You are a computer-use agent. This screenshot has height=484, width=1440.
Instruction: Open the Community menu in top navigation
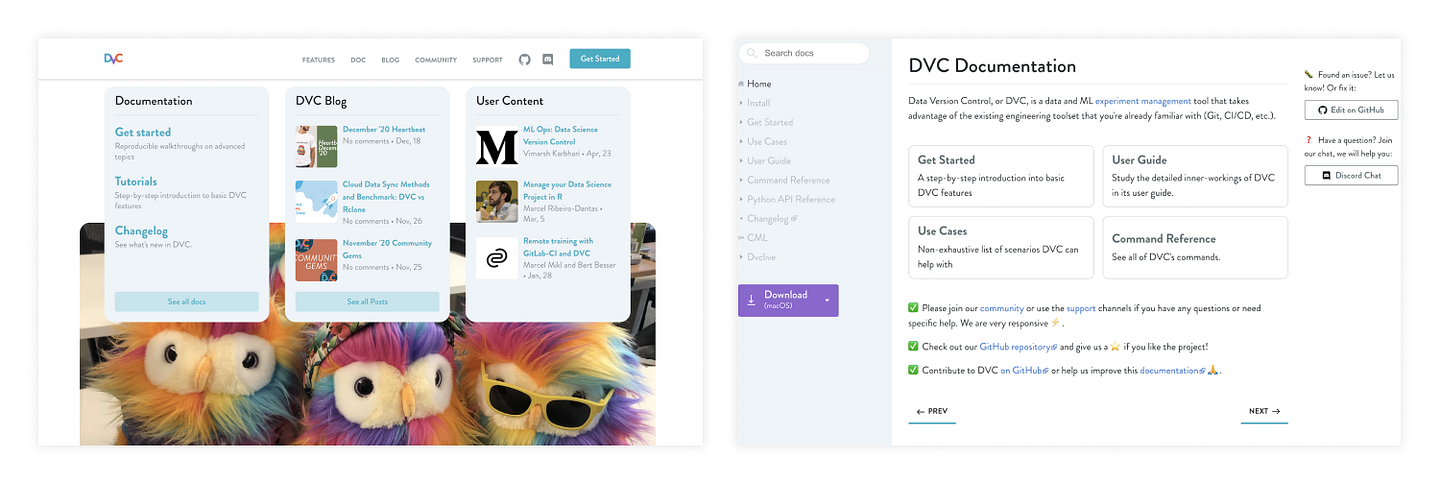point(436,60)
